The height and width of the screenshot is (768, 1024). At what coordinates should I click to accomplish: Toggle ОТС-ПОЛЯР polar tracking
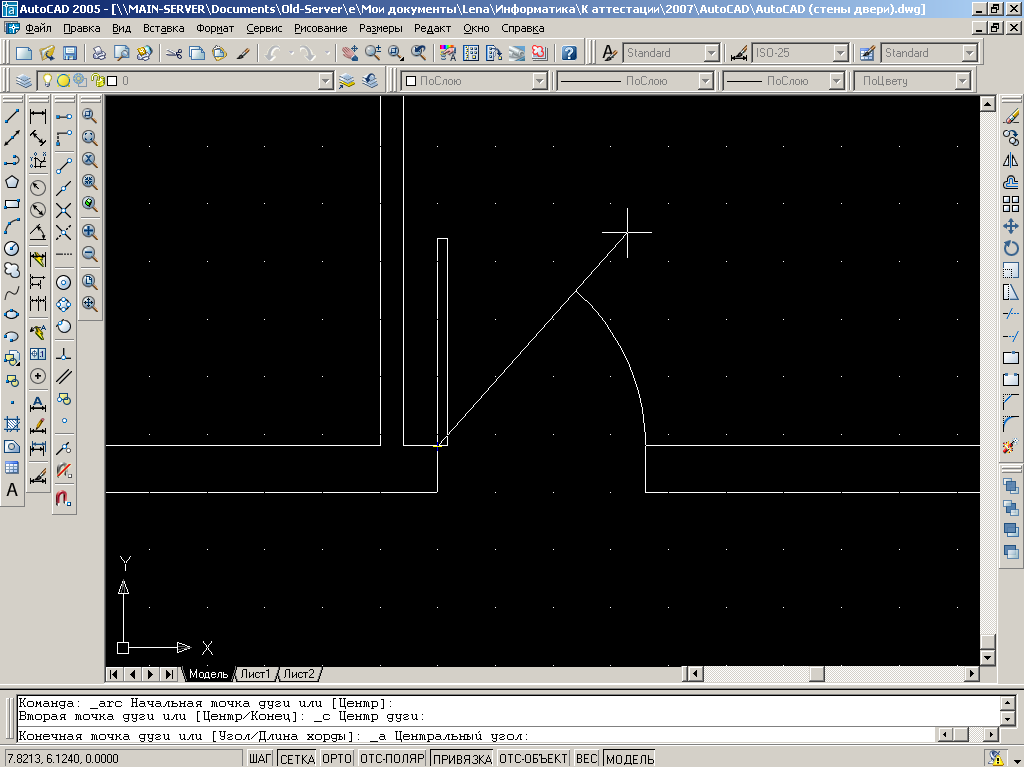pos(392,758)
